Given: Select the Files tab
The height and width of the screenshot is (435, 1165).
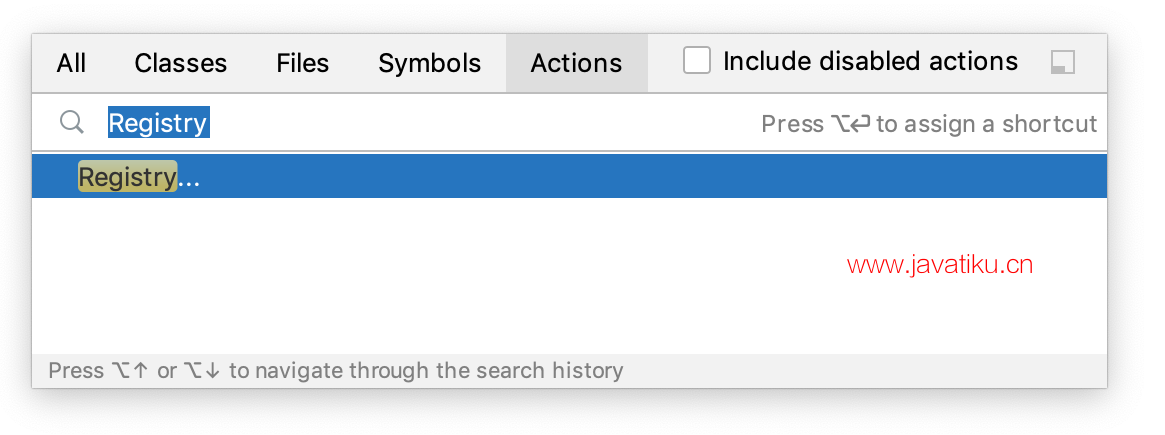Looking at the screenshot, I should click(302, 63).
